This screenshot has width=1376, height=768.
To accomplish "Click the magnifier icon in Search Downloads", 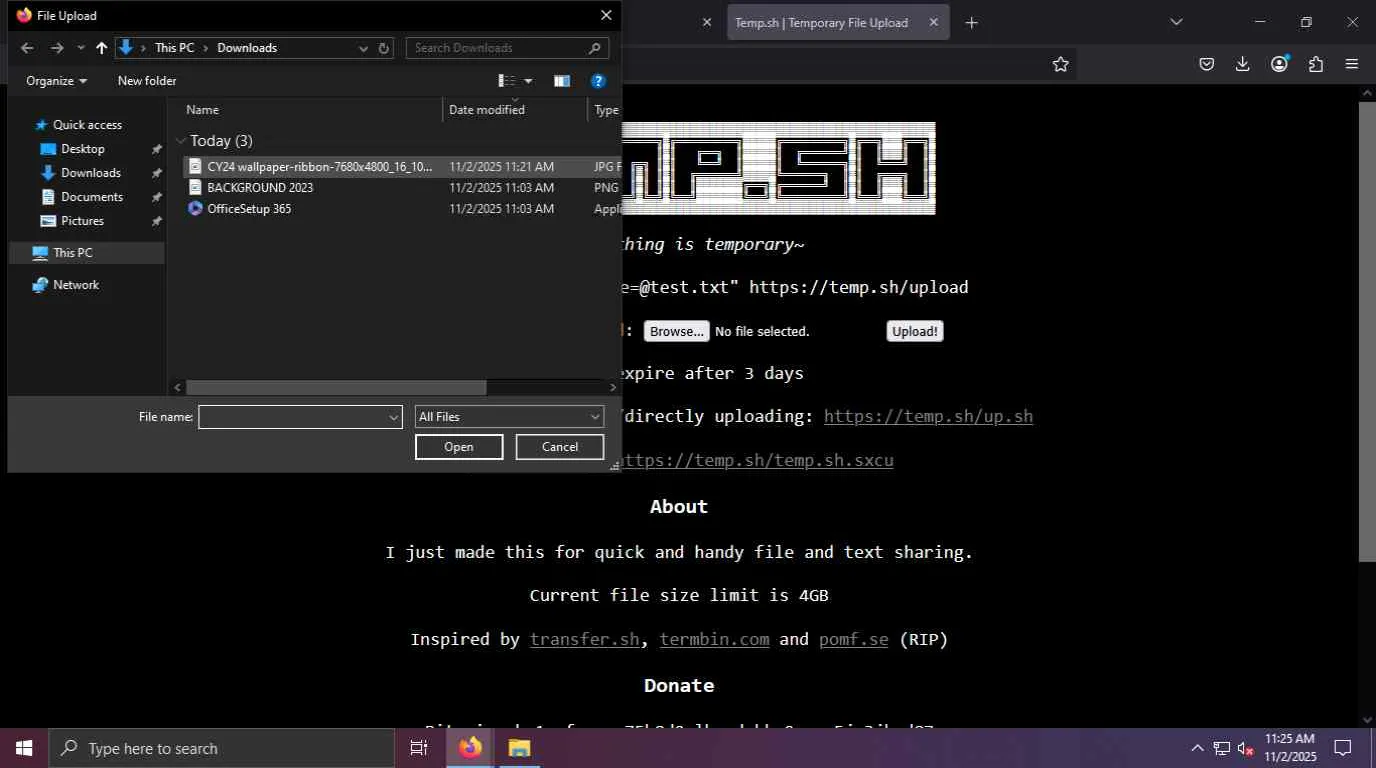I will [x=595, y=48].
